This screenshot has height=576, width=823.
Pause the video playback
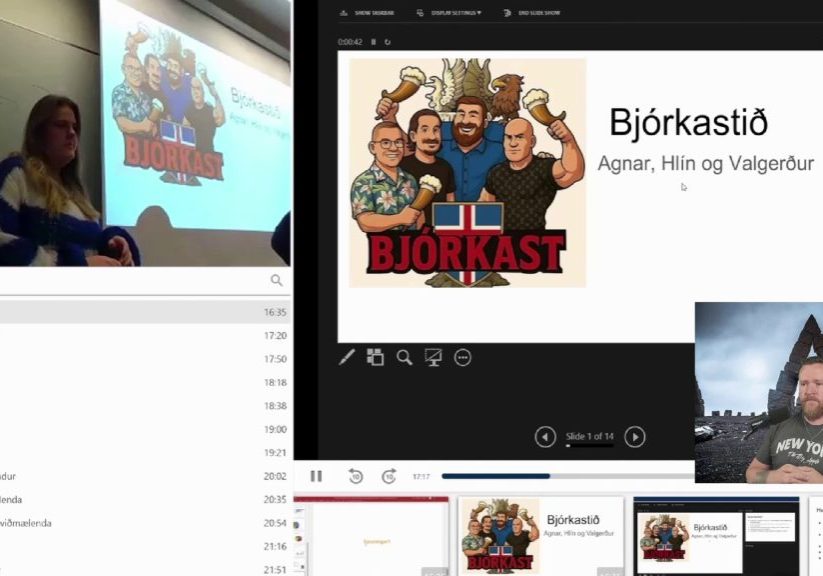click(x=316, y=477)
